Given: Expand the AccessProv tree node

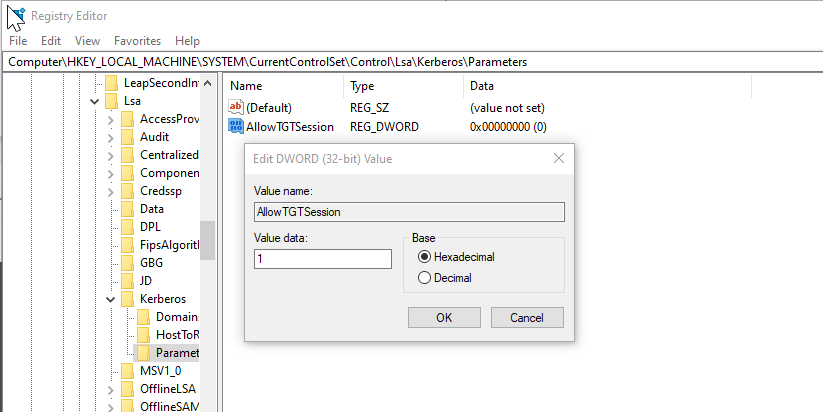Looking at the screenshot, I should pyautogui.click(x=110, y=120).
